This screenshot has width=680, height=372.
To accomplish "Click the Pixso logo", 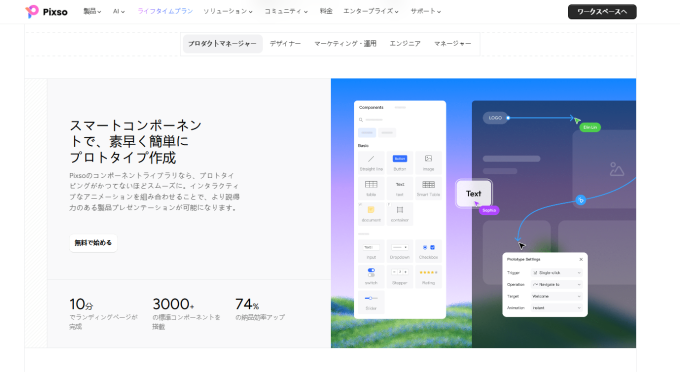I will (46, 12).
